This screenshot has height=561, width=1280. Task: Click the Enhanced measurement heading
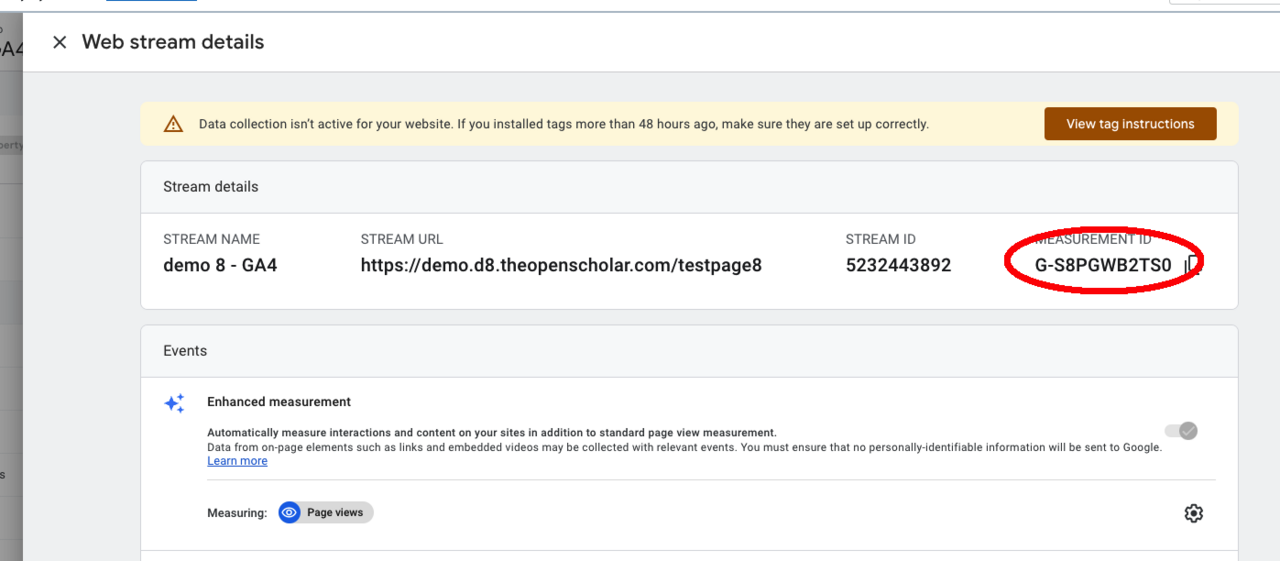[279, 402]
